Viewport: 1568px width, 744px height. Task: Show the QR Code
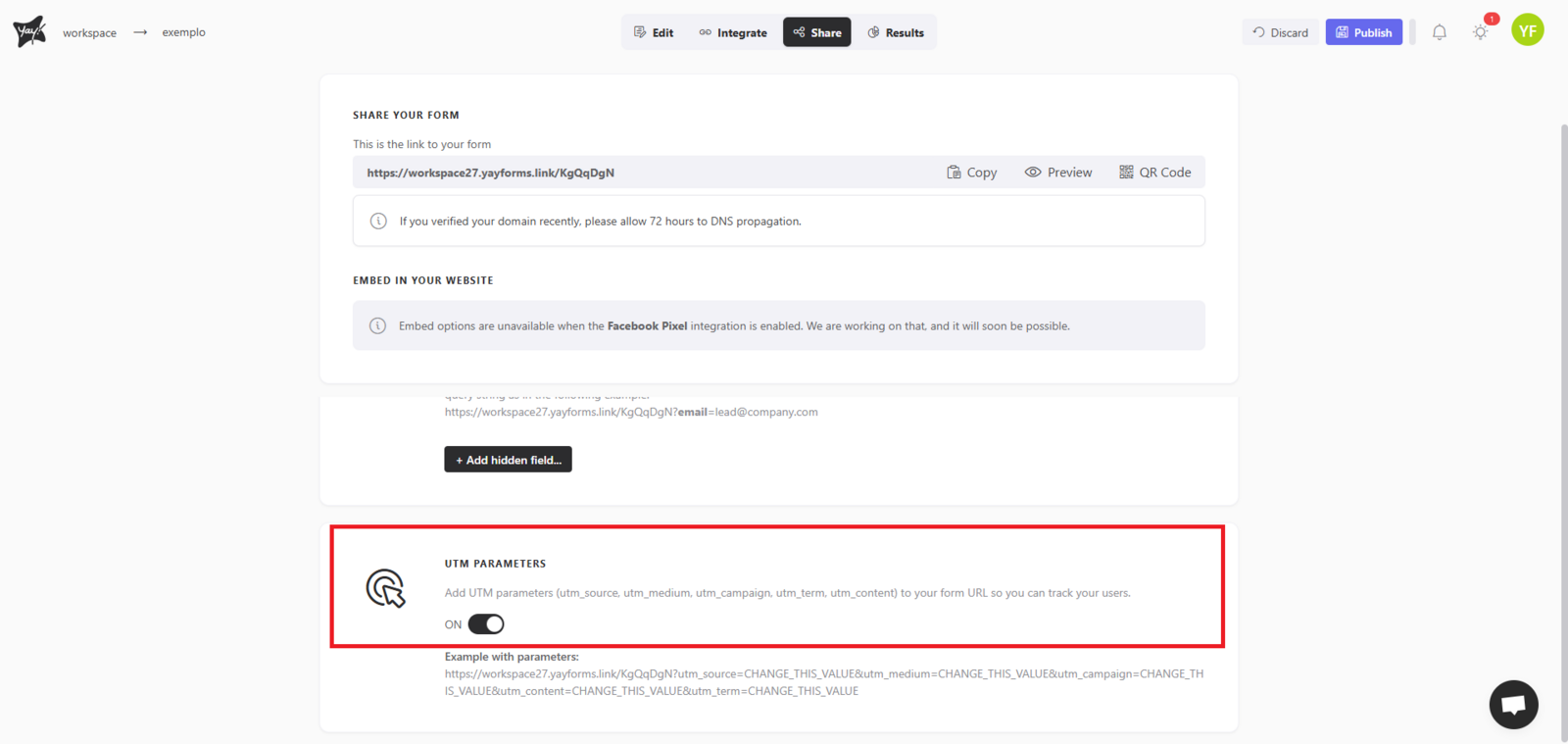[x=1155, y=173]
